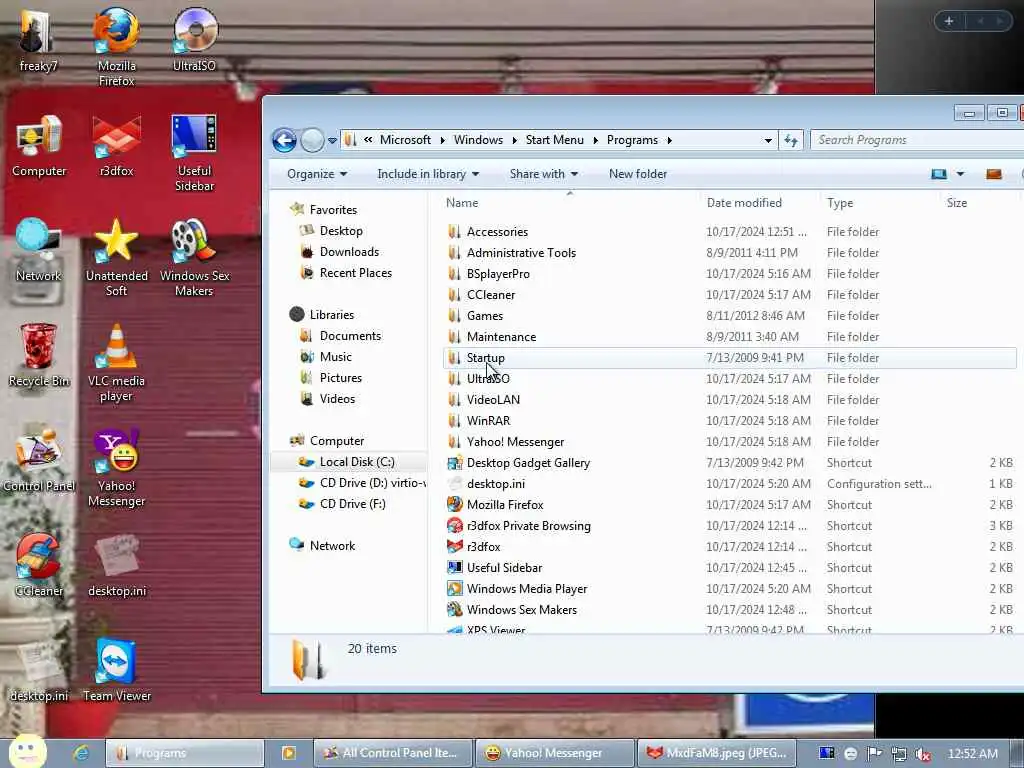This screenshot has width=1024, height=768.
Task: Select Recent Places in navigation pane
Action: point(355,272)
